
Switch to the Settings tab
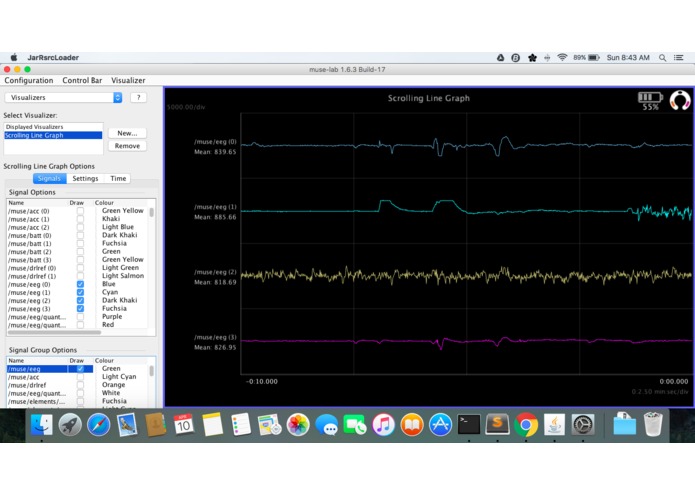(x=85, y=178)
